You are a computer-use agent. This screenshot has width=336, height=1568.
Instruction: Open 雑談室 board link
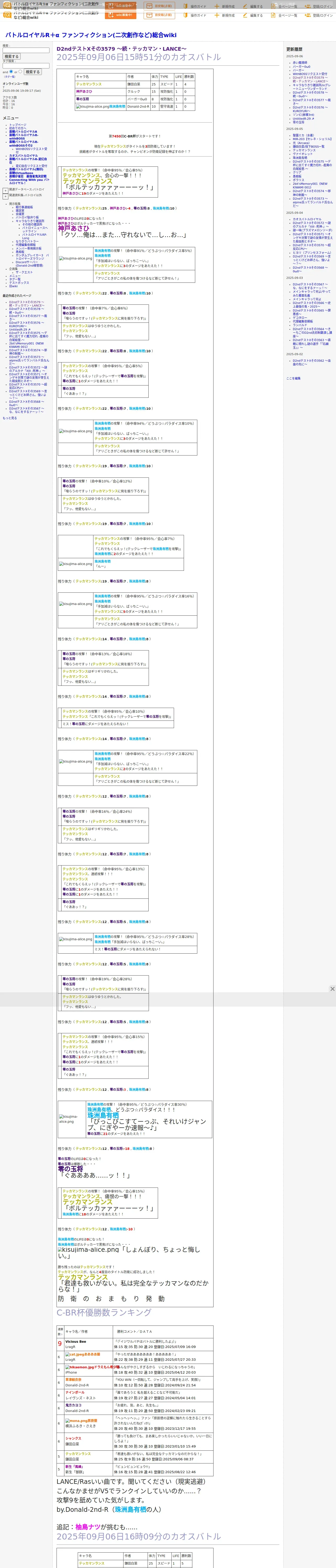(20, 211)
